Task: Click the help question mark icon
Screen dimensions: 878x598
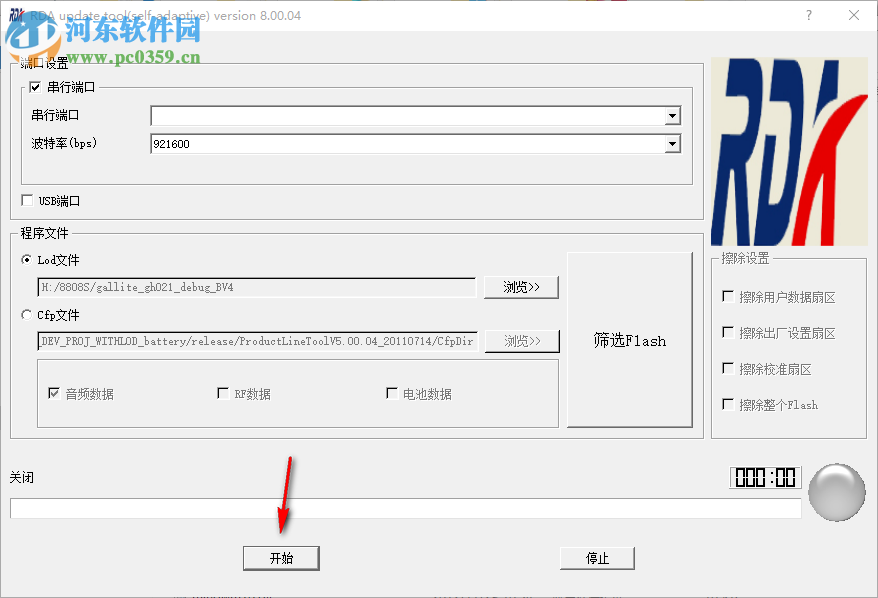Action: tap(807, 14)
